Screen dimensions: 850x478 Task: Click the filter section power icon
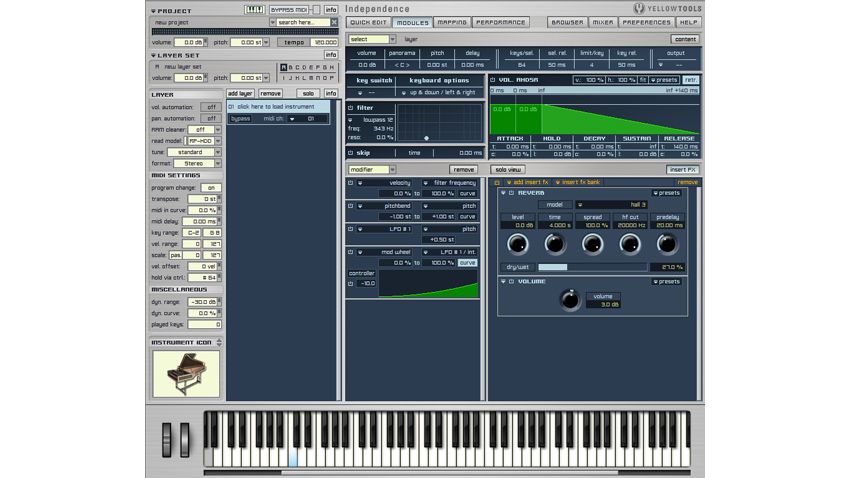(x=351, y=107)
